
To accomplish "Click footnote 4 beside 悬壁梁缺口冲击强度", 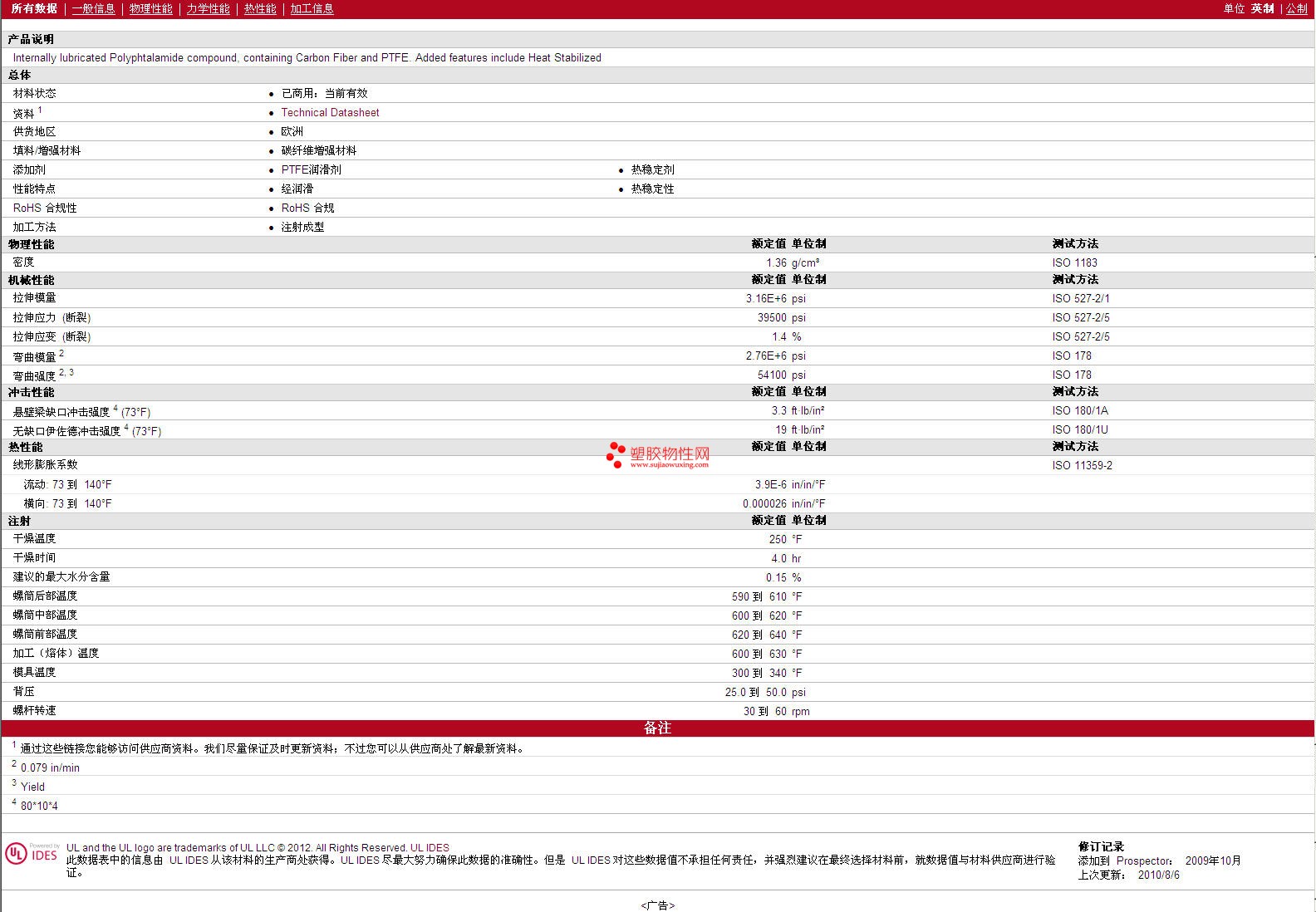I will 115,408.
